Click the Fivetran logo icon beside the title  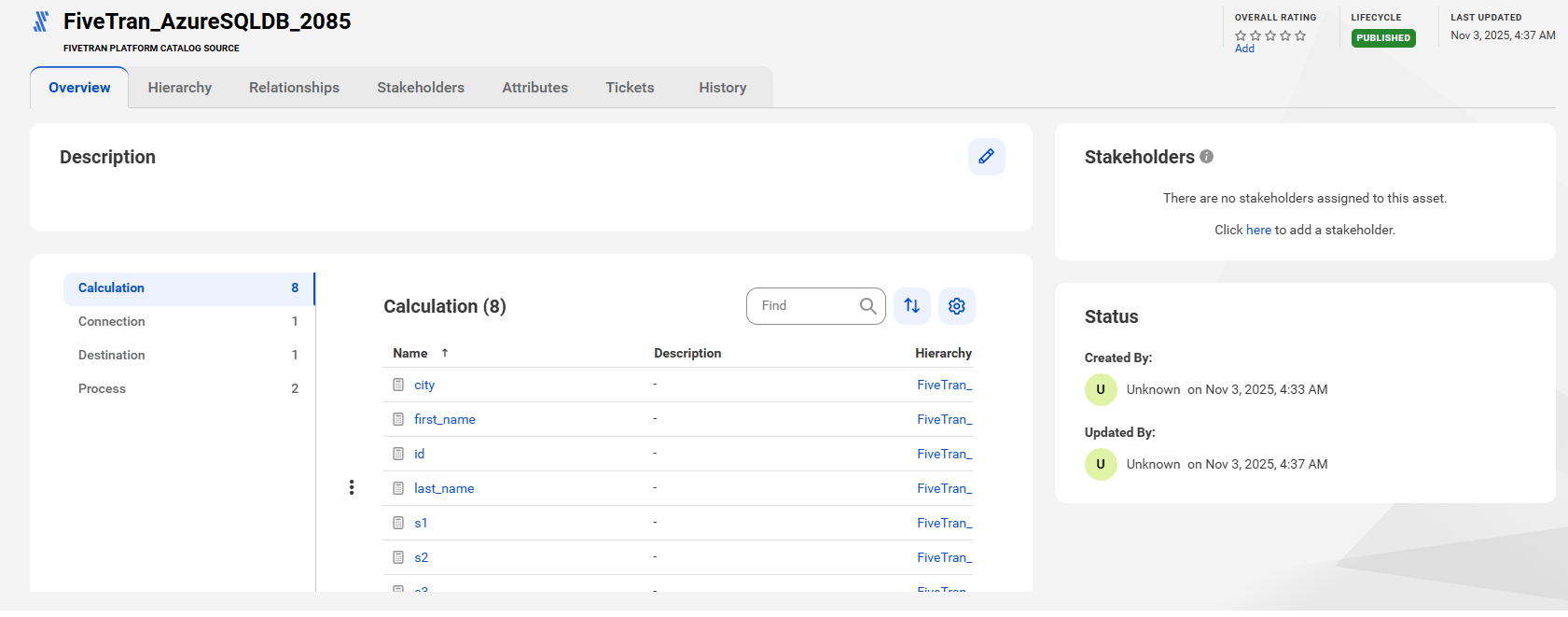point(41,21)
